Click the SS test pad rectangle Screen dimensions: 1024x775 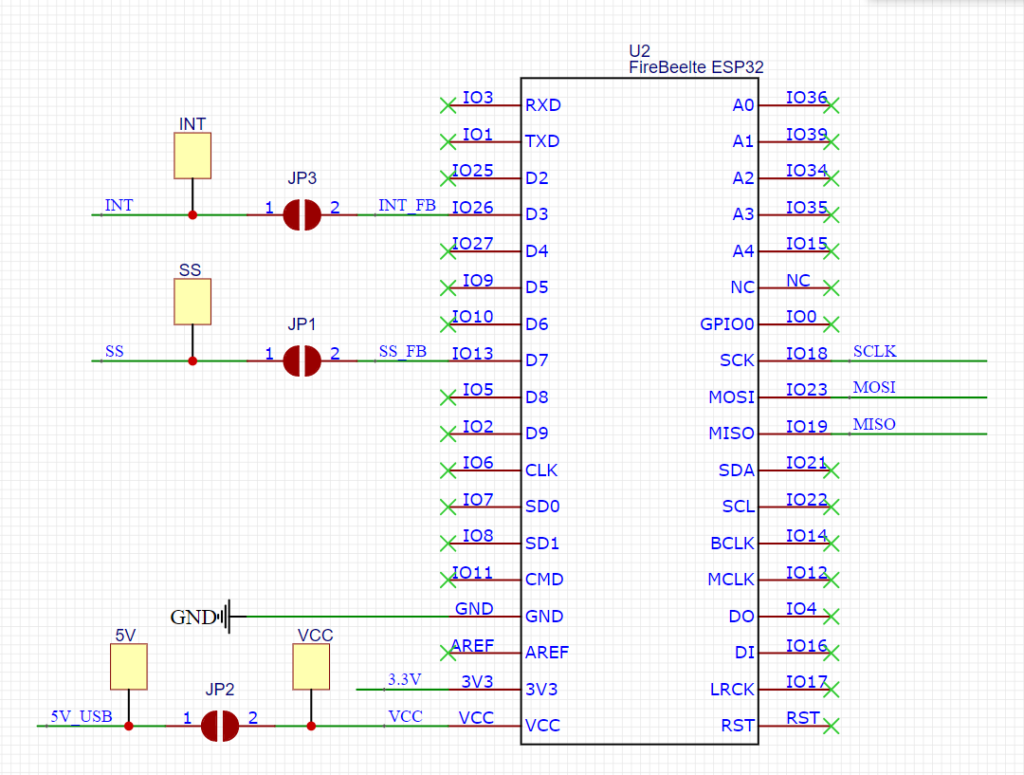click(193, 302)
